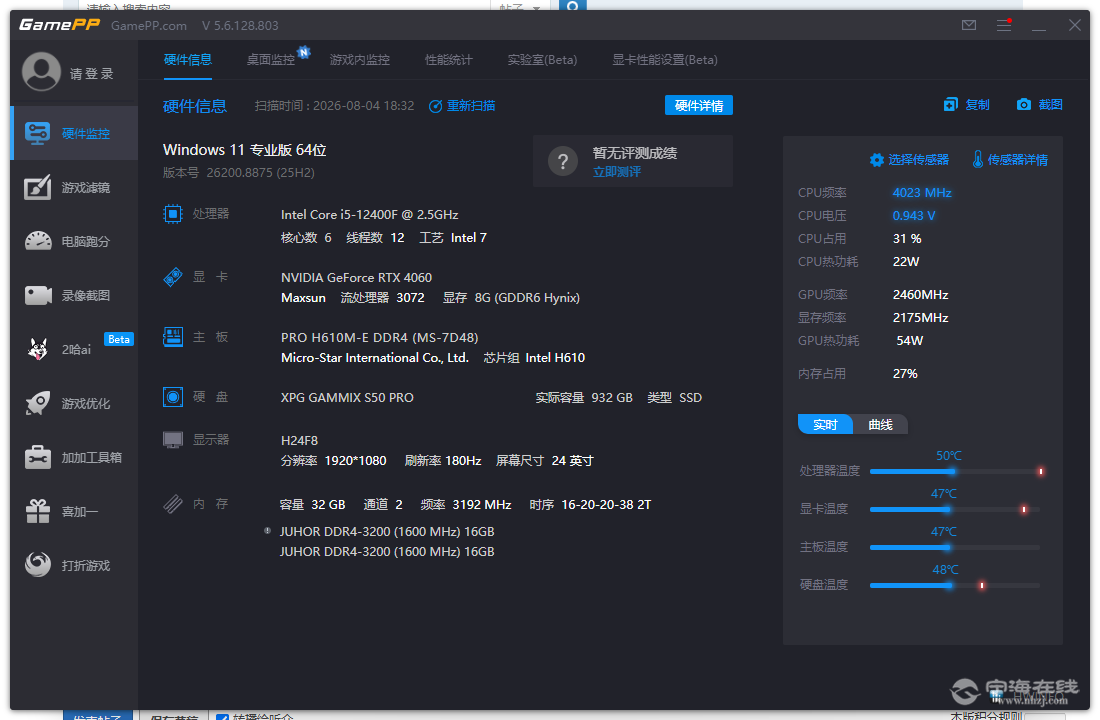Viewport: 1100px width, 720px height.
Task: Click the 硬件详情 button
Action: click(x=699, y=105)
